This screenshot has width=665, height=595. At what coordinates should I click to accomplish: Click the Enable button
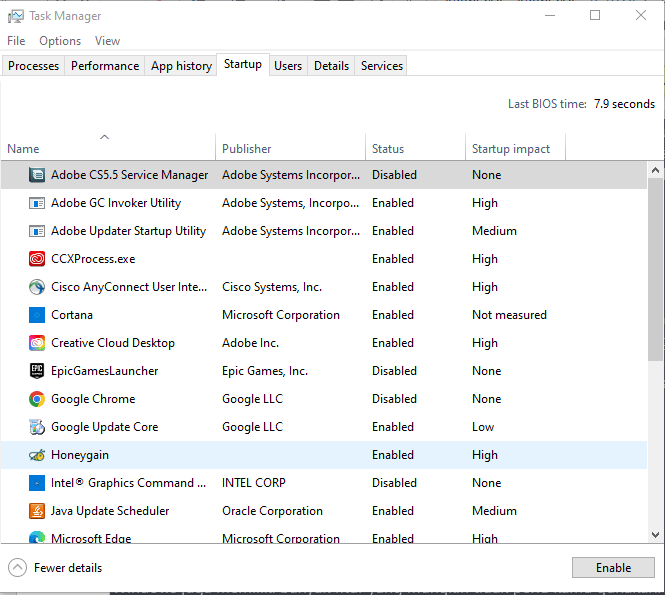pos(613,567)
